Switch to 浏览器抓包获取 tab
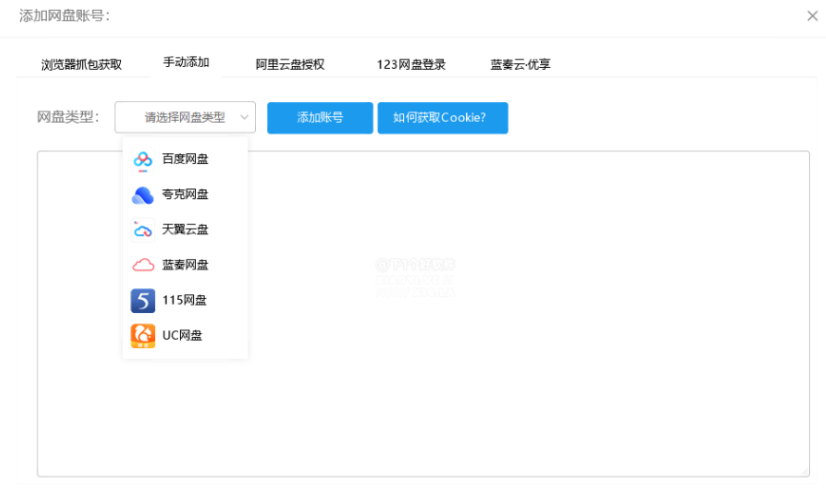This screenshot has height=491, width=826. (x=82, y=65)
